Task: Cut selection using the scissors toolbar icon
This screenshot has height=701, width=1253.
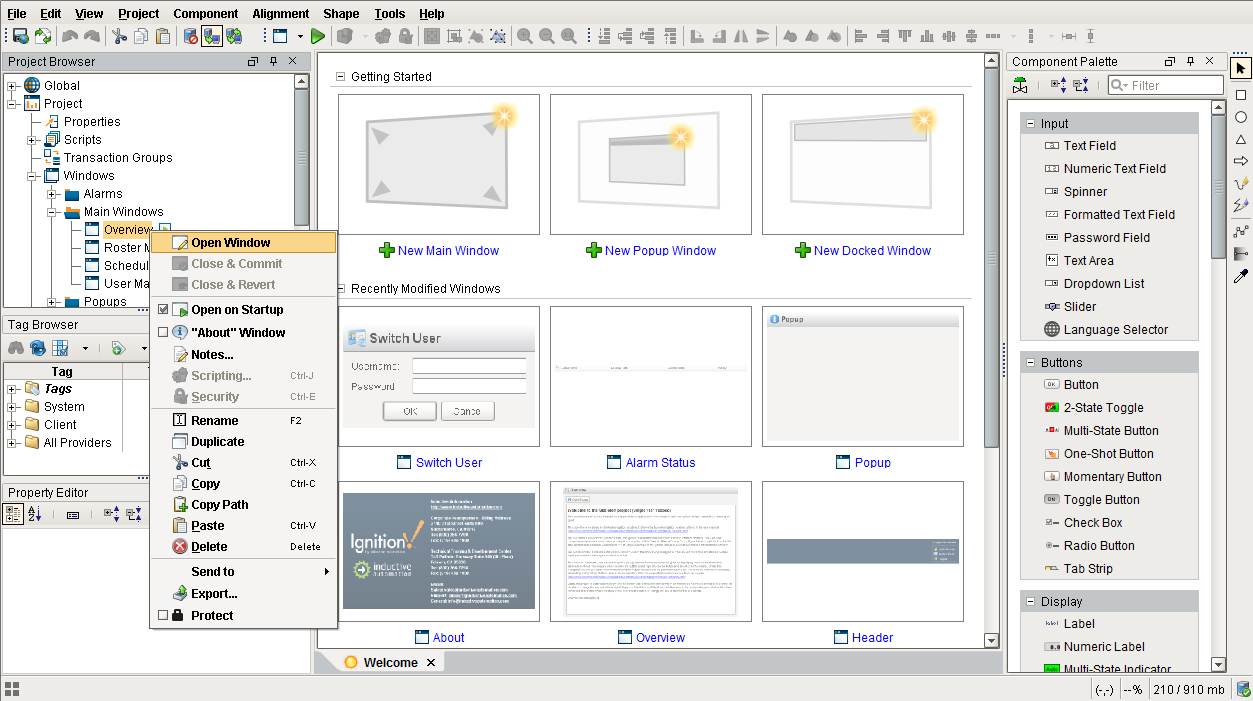Action: 120,34
